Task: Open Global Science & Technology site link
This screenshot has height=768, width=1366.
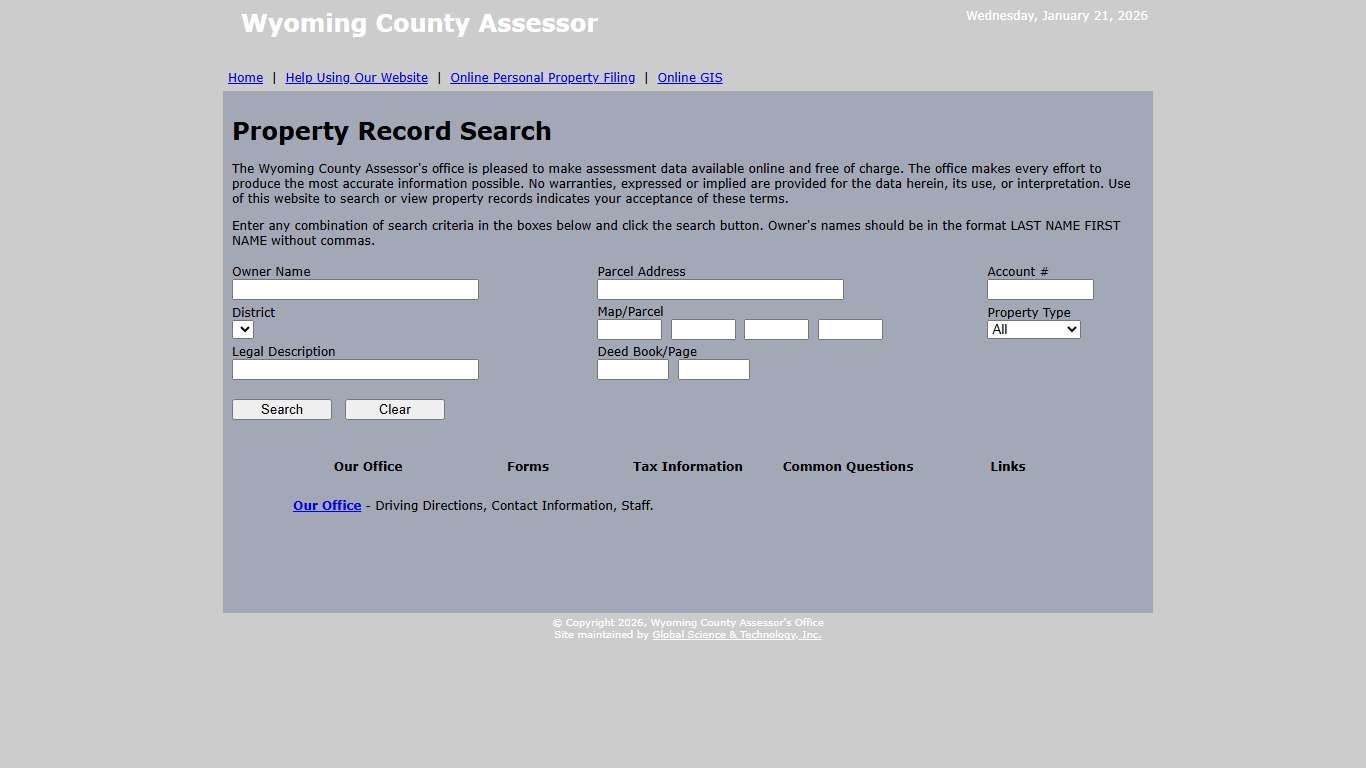Action: click(x=736, y=634)
